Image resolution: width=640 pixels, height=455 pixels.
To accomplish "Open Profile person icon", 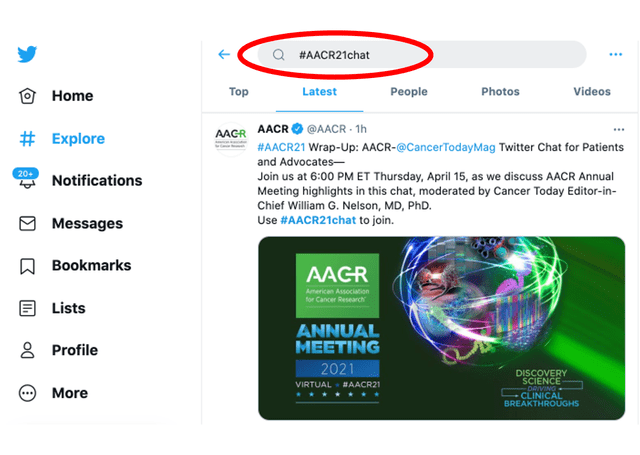I will pyautogui.click(x=28, y=351).
